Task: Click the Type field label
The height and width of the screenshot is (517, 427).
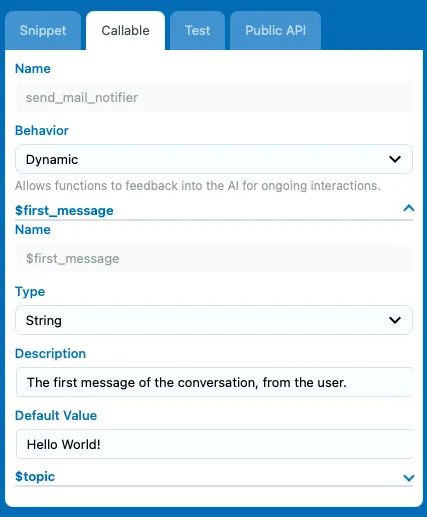Action: [30, 292]
